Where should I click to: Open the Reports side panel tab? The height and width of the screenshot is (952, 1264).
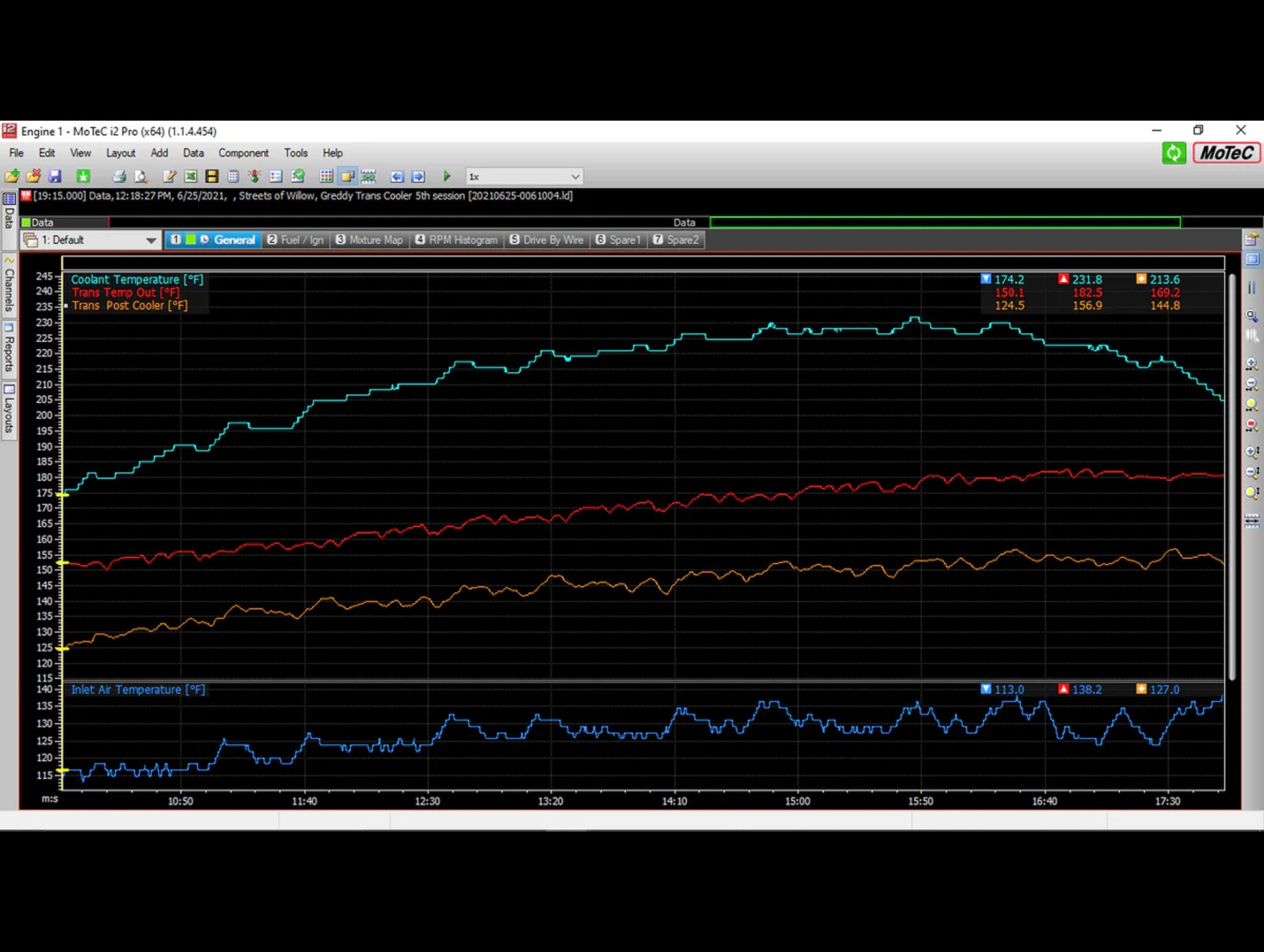click(9, 351)
